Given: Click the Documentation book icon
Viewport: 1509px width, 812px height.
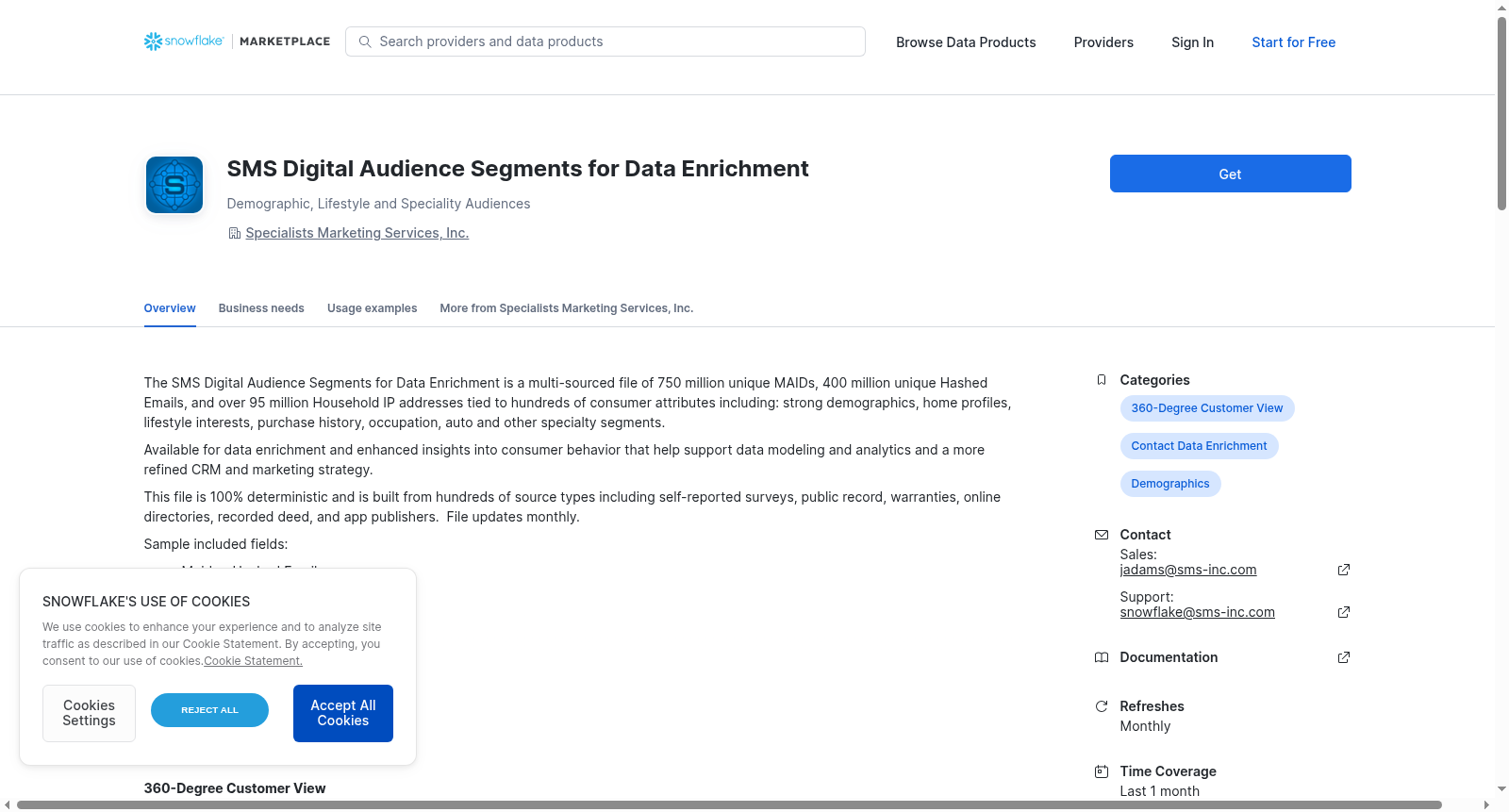Looking at the screenshot, I should (x=1102, y=657).
